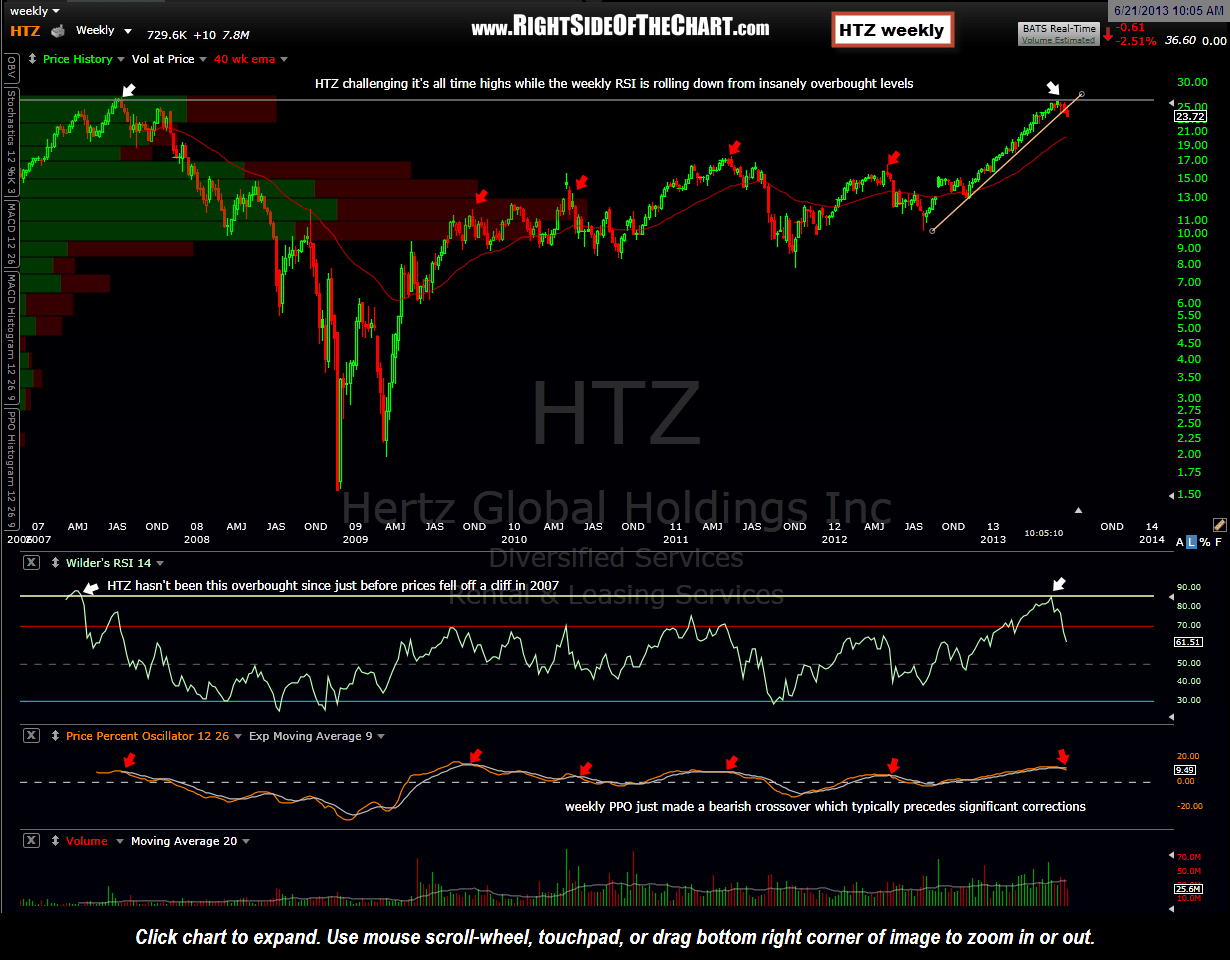Viewport: 1230px width, 960px height.
Task: Click the red Volume label
Action: (86, 842)
